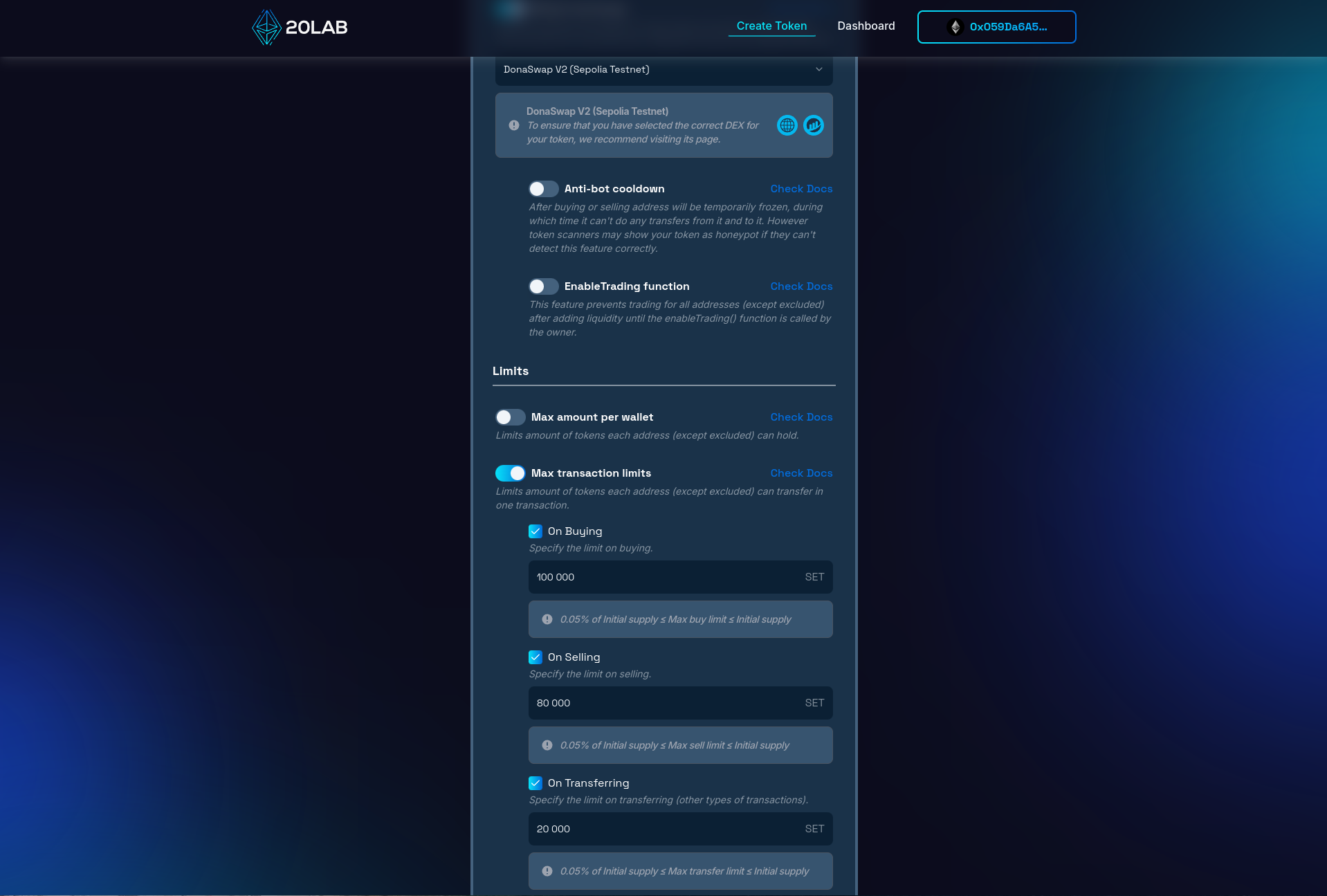Click the Limits section heading
1327x896 pixels.
[x=511, y=371]
